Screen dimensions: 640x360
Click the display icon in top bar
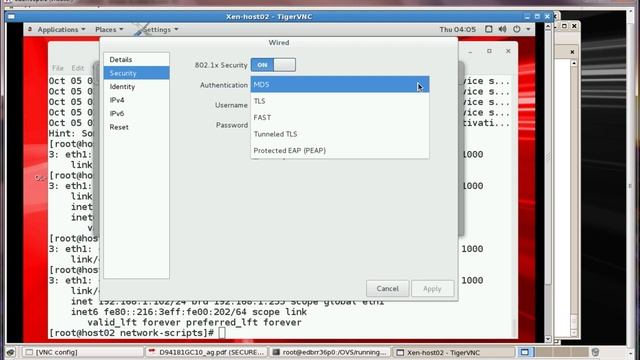(x=489, y=29)
